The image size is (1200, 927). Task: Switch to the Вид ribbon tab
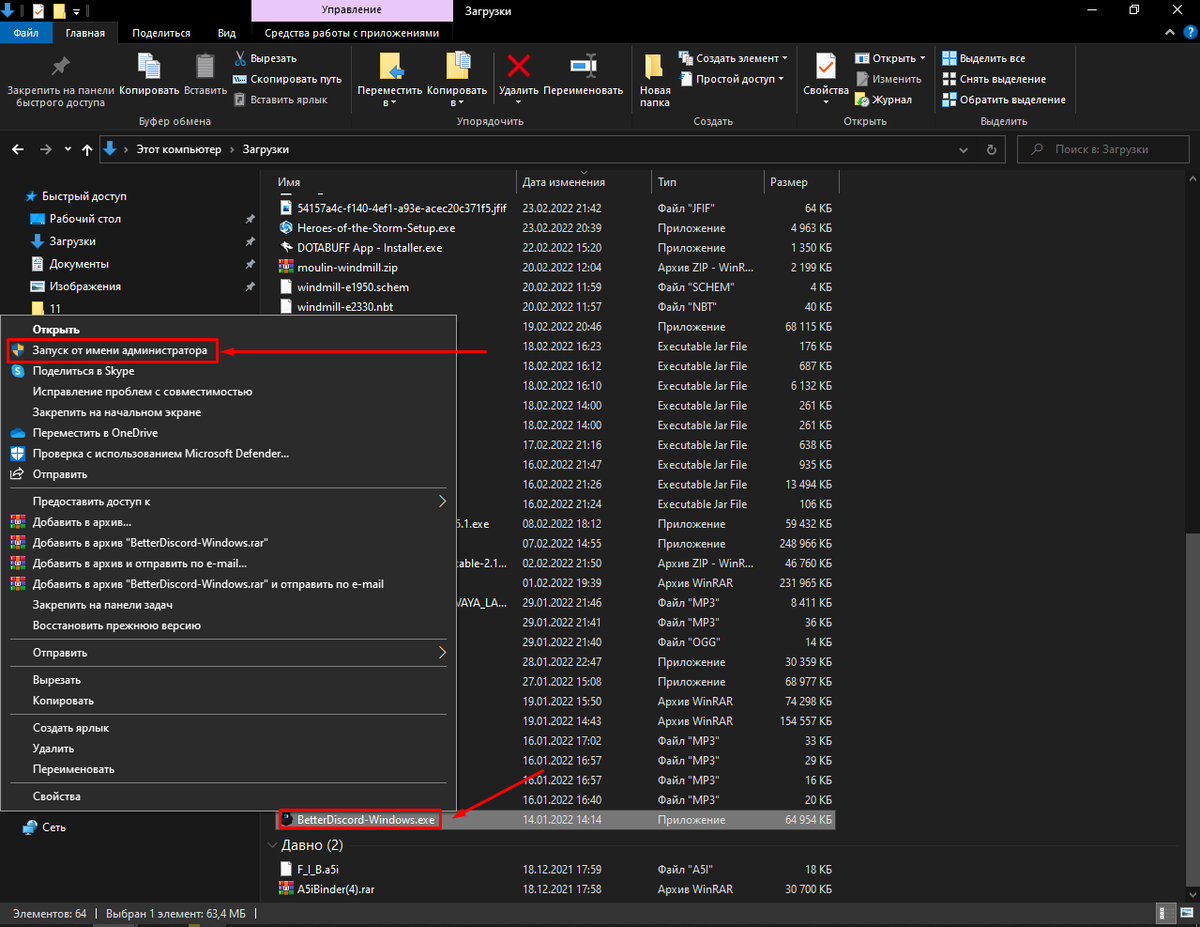point(227,33)
